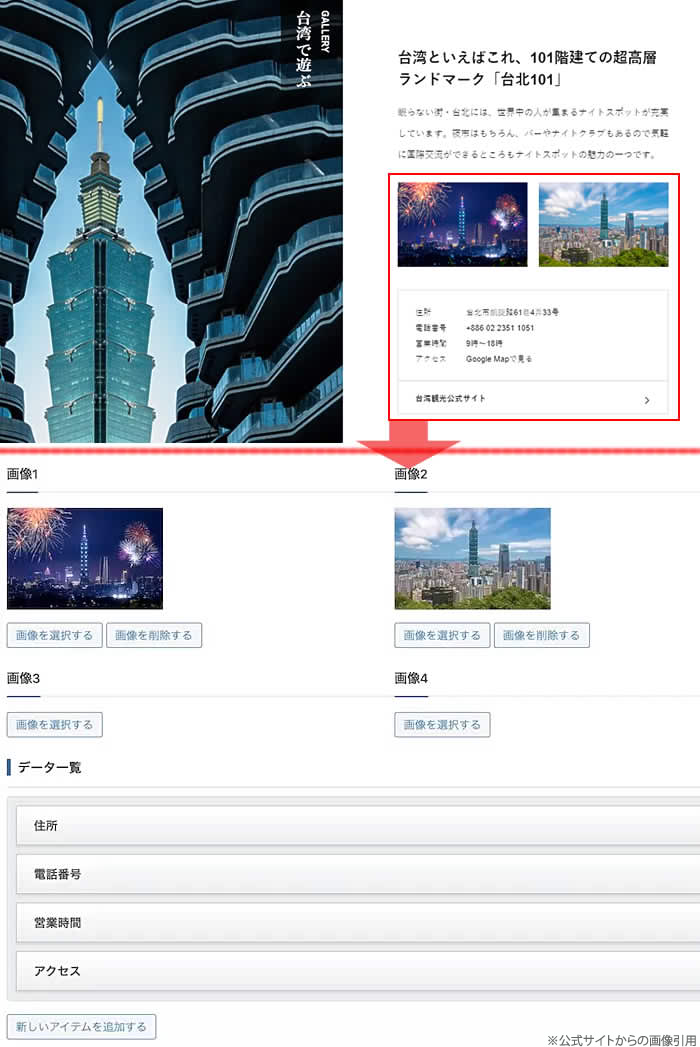Expand the アクセス data row
The image size is (700, 1047).
click(x=358, y=971)
